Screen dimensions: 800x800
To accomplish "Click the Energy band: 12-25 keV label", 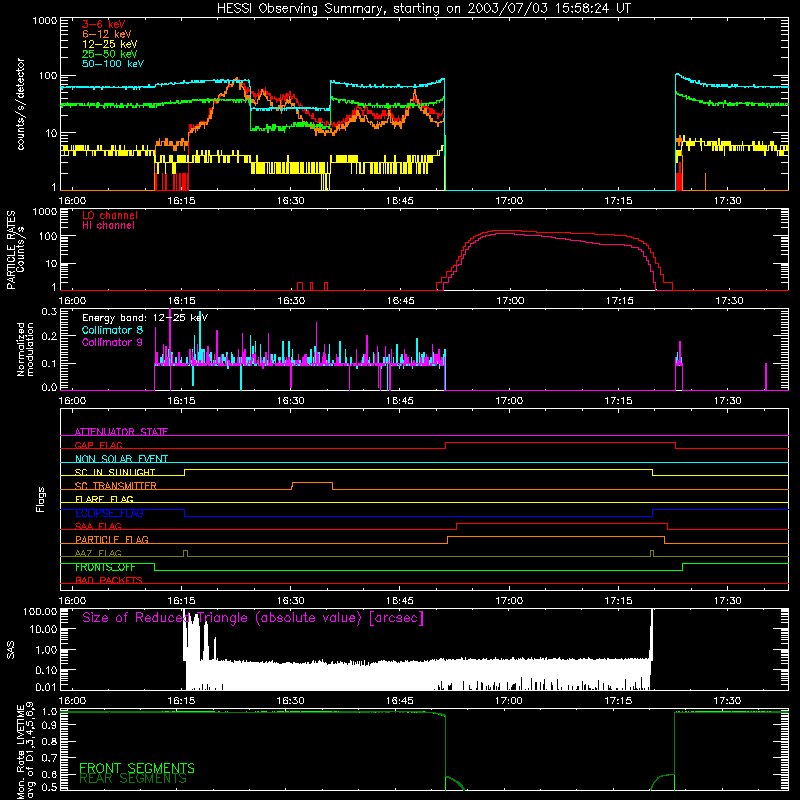I will click(x=145, y=318).
